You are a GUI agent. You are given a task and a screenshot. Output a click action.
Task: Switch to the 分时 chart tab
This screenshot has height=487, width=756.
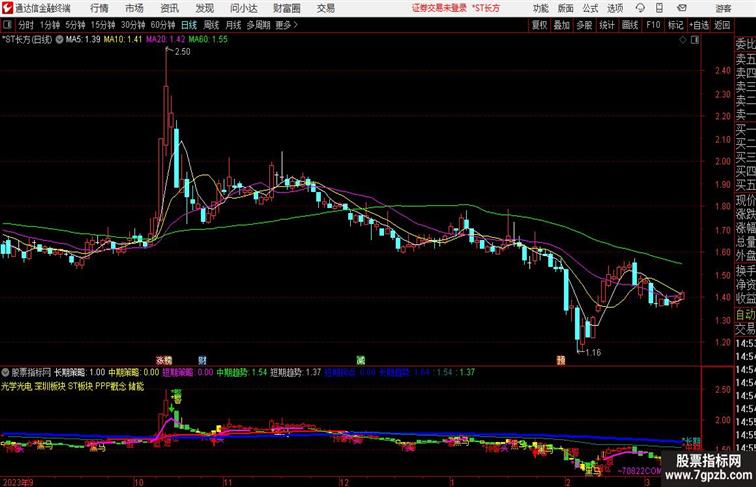point(26,25)
